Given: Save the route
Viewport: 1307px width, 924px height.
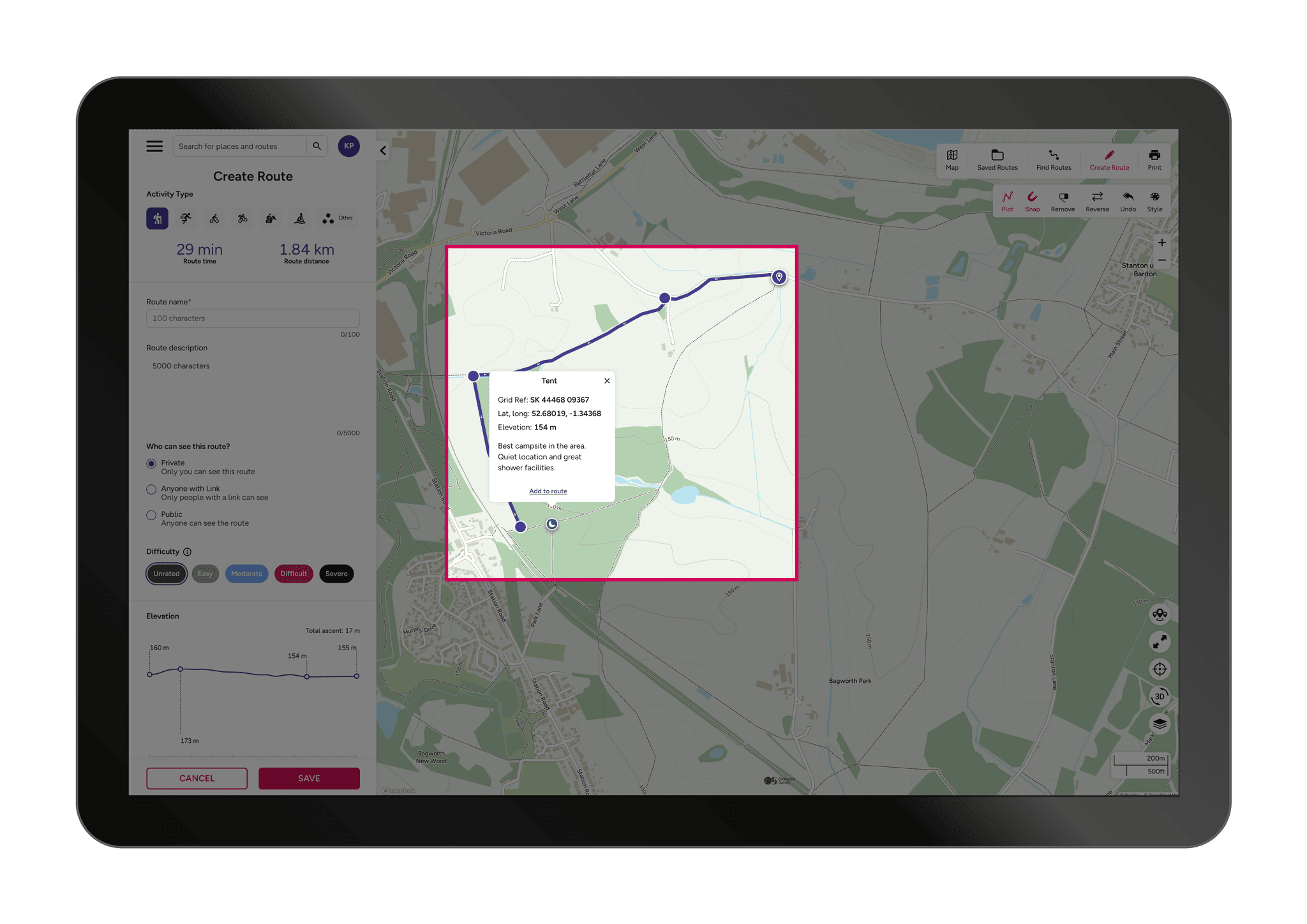Looking at the screenshot, I should [308, 778].
